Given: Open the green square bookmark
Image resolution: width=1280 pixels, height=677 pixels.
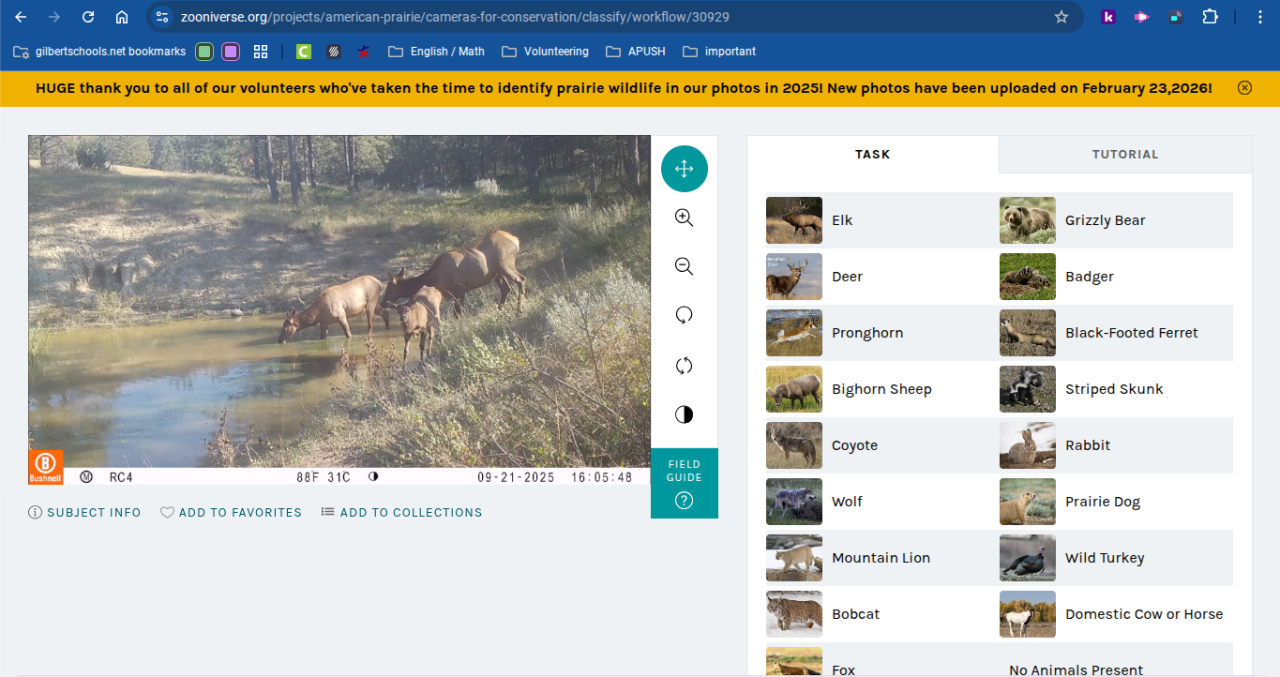Looking at the screenshot, I should (204, 51).
